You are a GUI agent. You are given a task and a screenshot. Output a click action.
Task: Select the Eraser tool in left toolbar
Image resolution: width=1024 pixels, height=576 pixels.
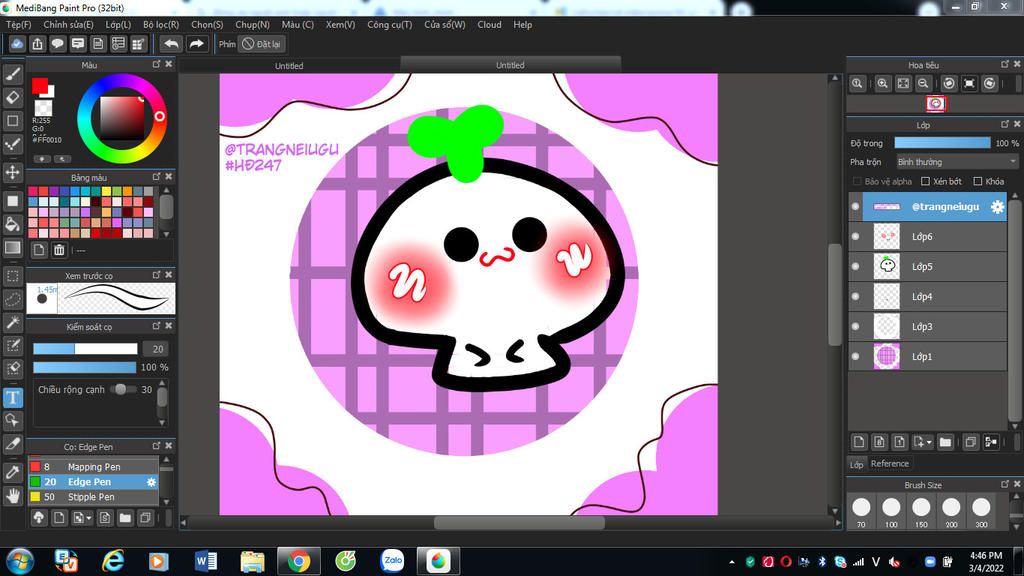12,97
